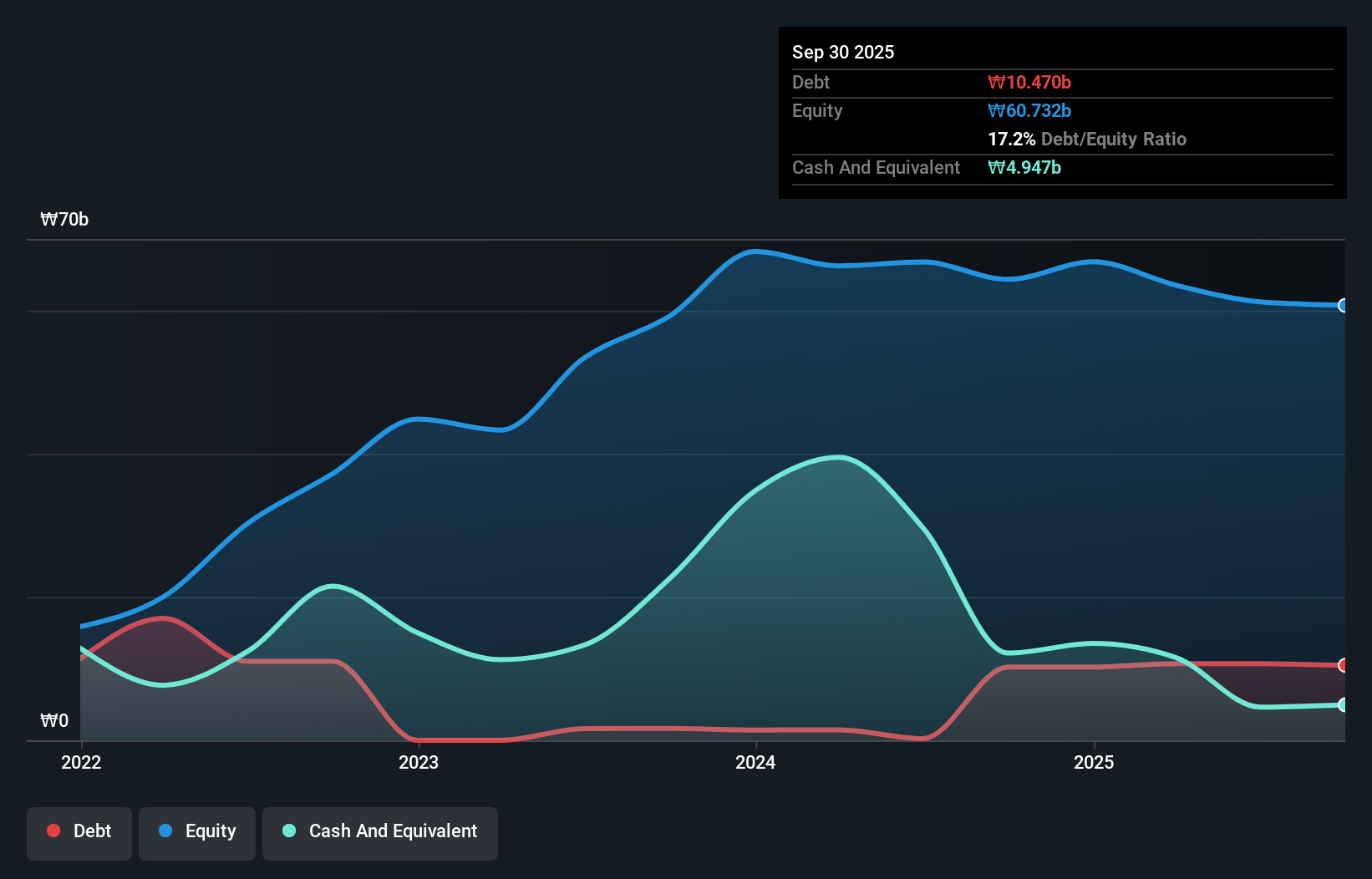Select the 2025 axis label
Viewport: 1372px width, 879px height.
click(x=1095, y=762)
